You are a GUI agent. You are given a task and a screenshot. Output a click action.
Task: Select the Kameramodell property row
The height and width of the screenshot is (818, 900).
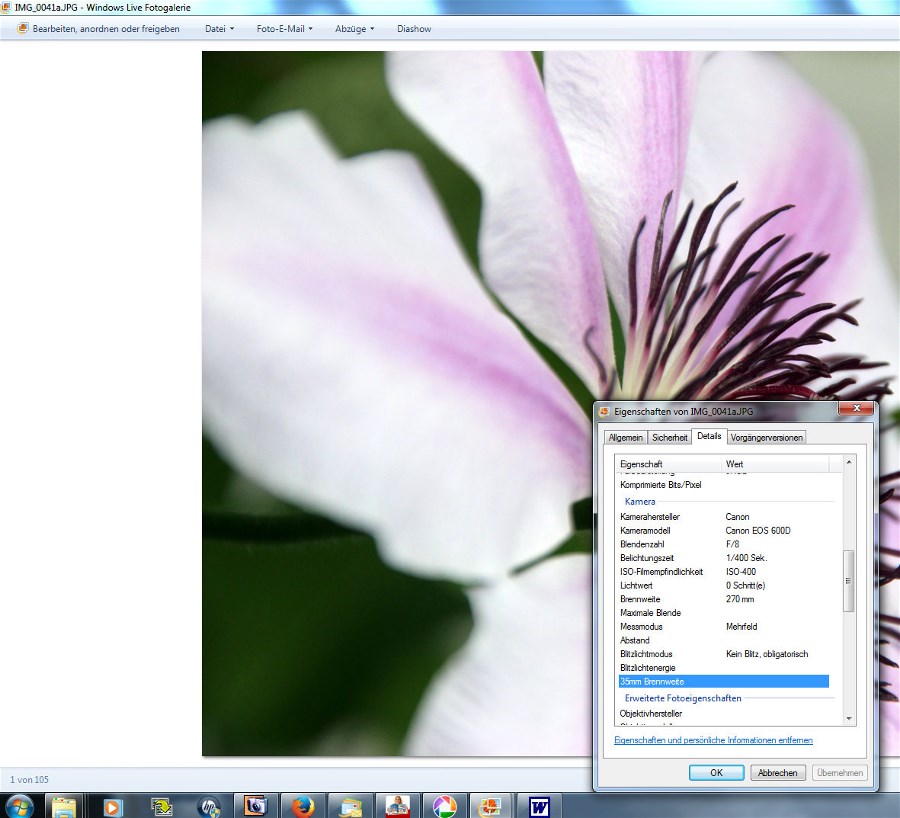724,530
